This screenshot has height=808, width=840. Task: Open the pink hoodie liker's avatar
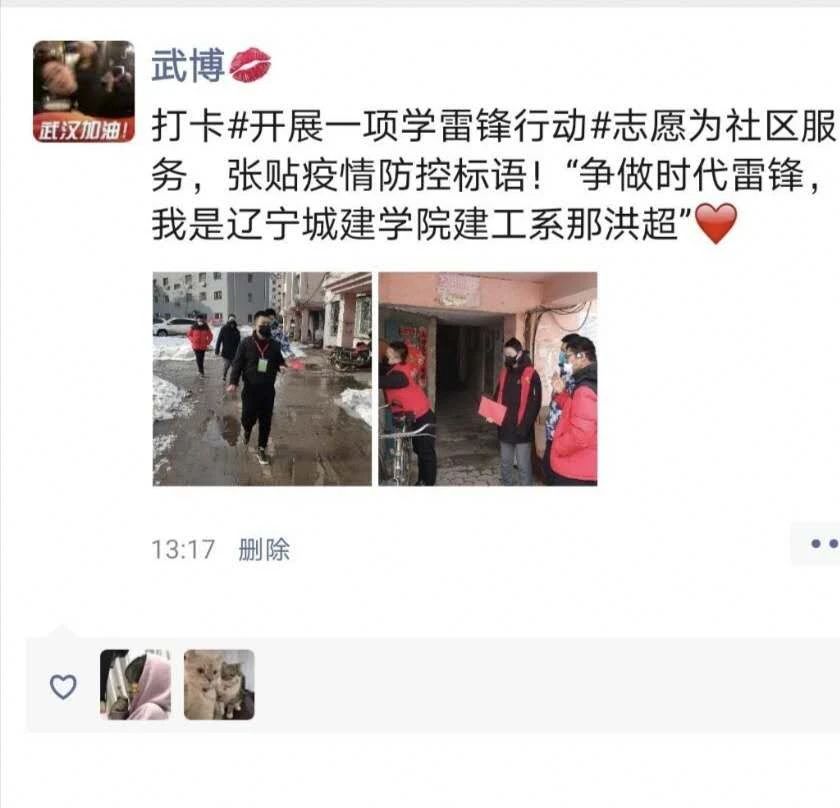click(x=136, y=684)
